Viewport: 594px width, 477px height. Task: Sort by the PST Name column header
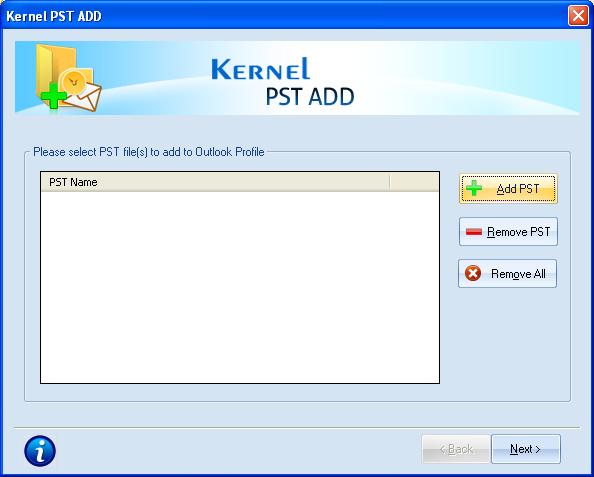click(x=215, y=182)
